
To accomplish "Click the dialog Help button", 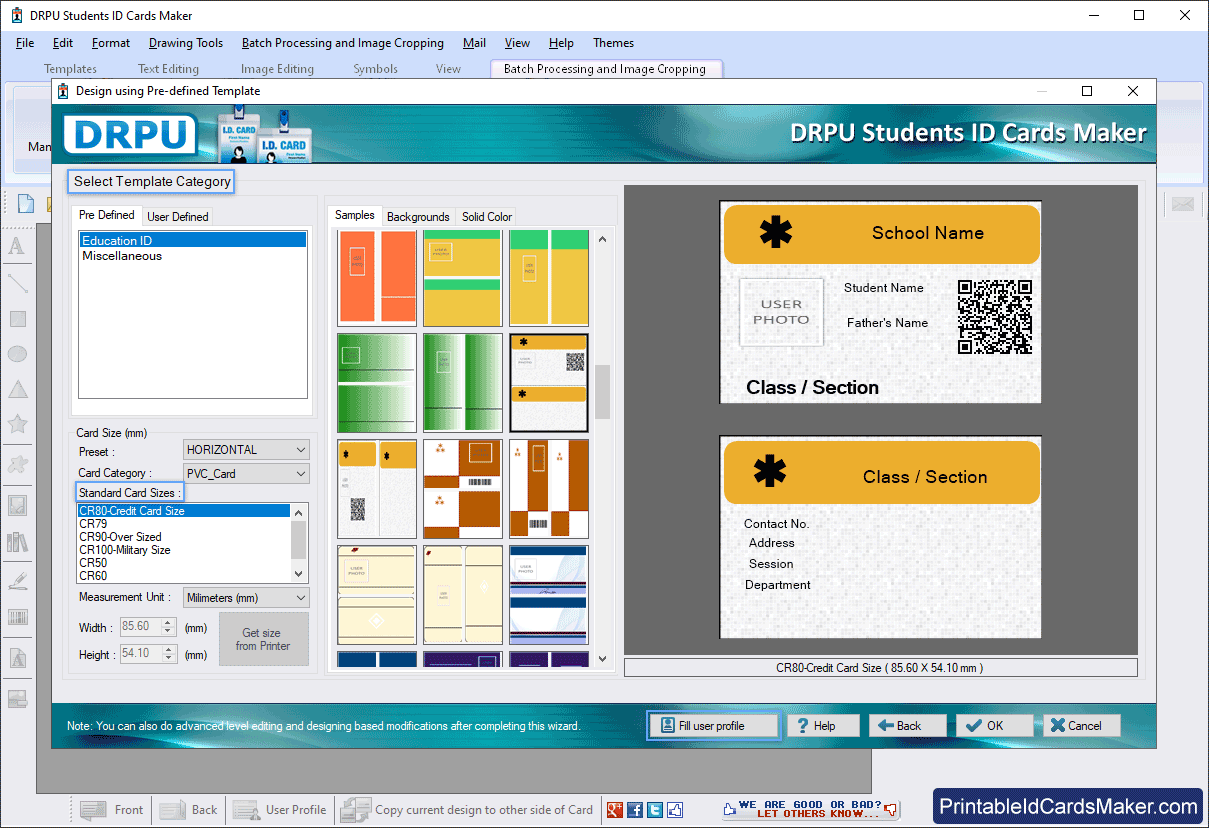I will 822,726.
